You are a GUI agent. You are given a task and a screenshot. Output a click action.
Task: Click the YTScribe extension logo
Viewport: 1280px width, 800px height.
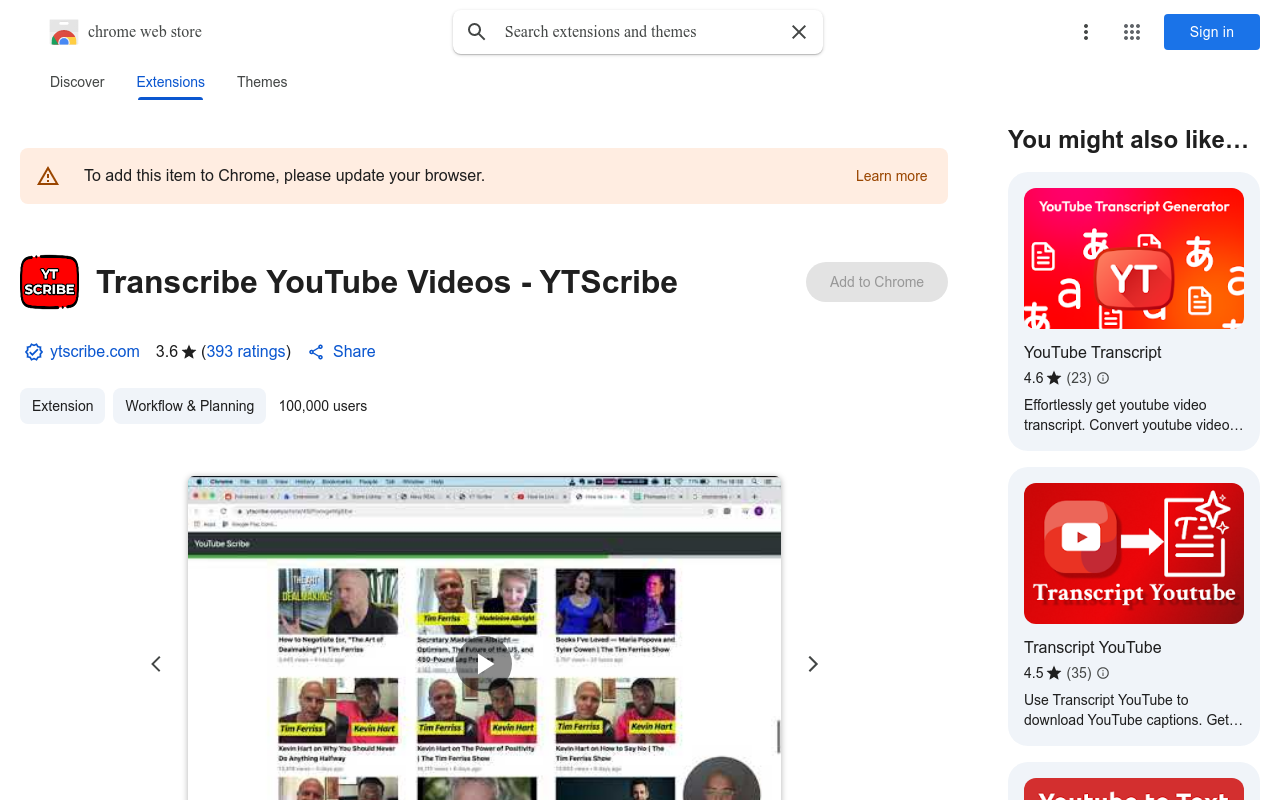[x=49, y=282]
